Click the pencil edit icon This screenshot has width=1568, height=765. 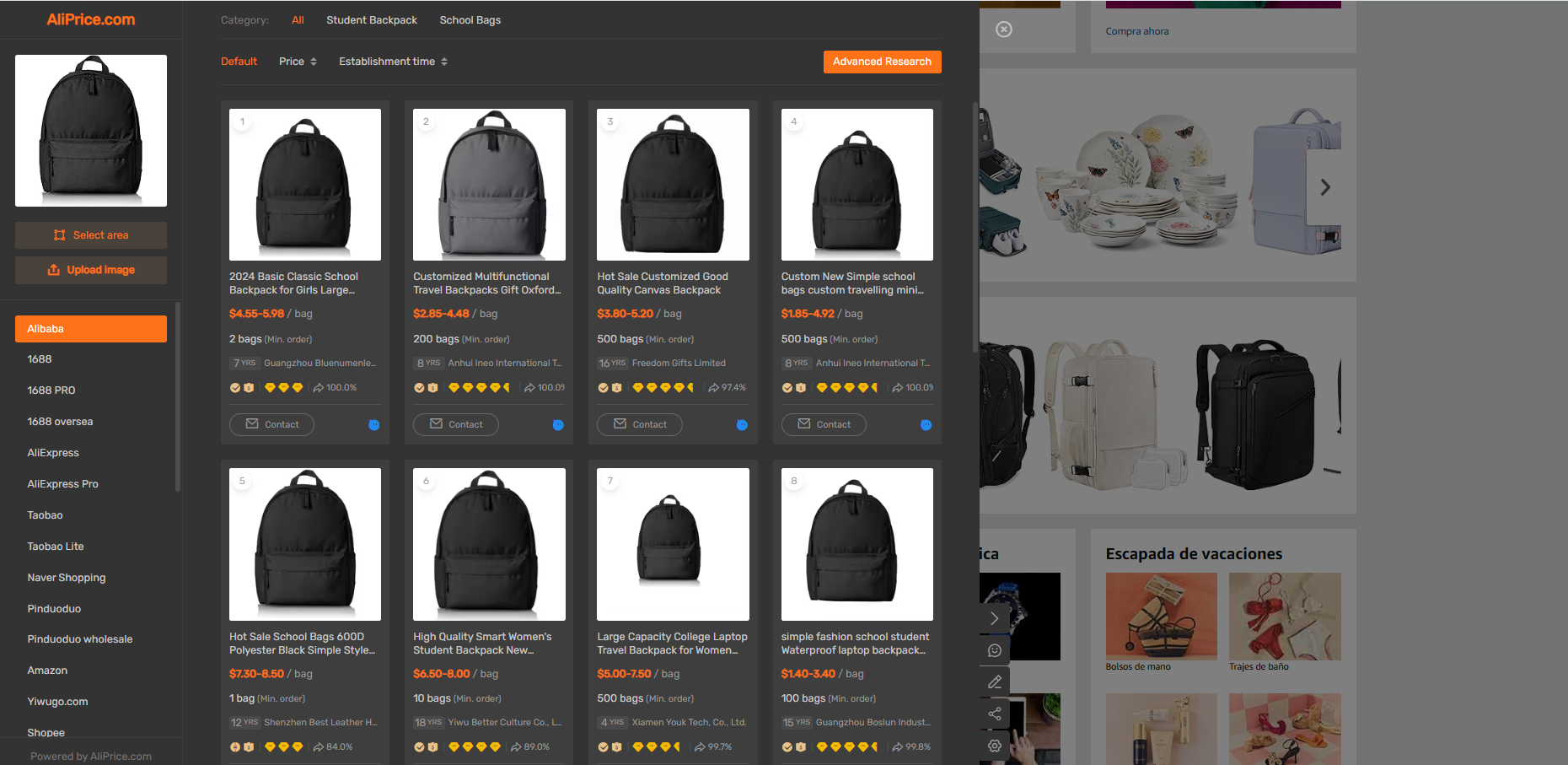pyautogui.click(x=995, y=681)
